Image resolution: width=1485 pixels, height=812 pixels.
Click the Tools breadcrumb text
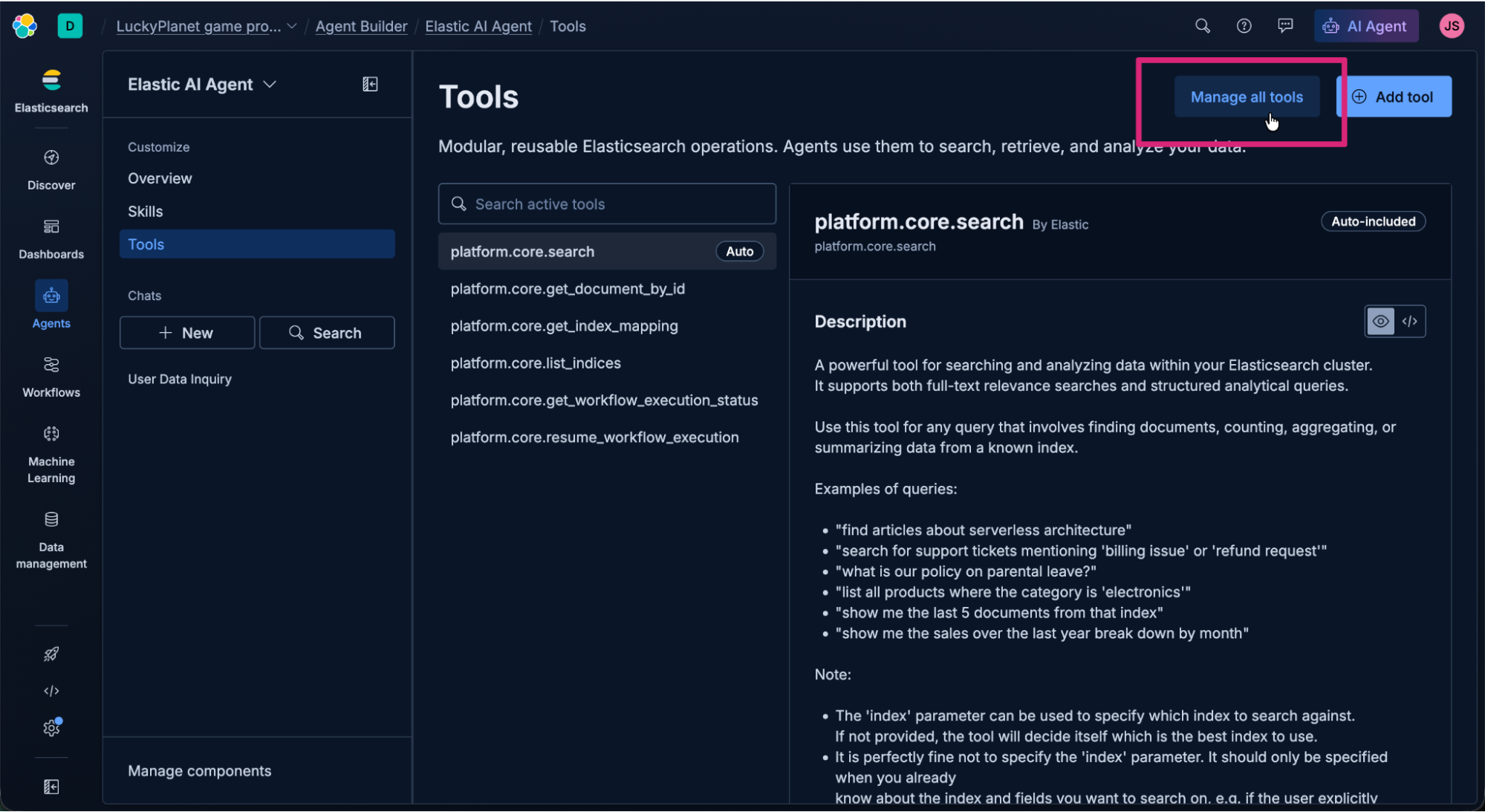point(568,26)
